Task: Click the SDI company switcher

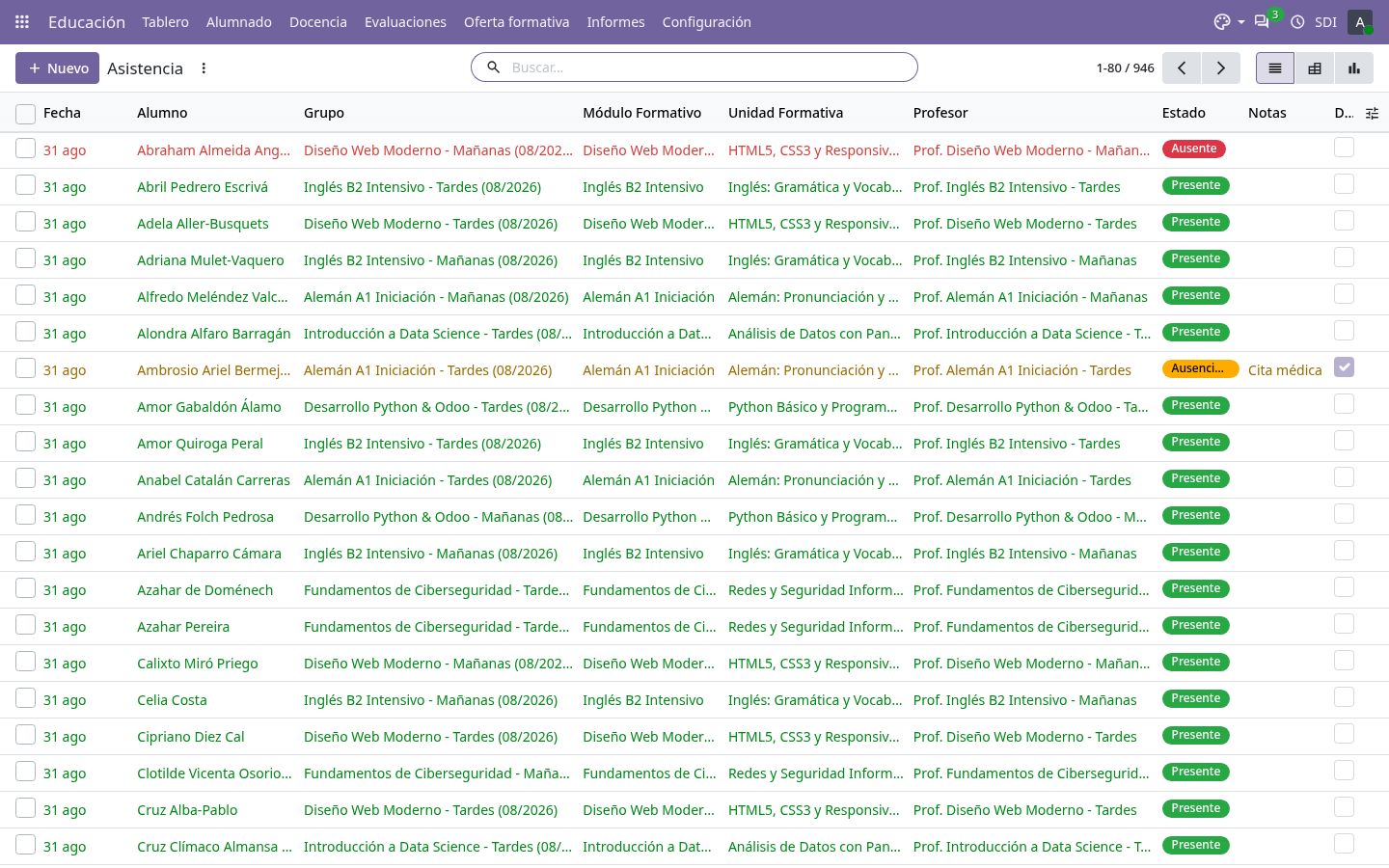Action: [1326, 22]
